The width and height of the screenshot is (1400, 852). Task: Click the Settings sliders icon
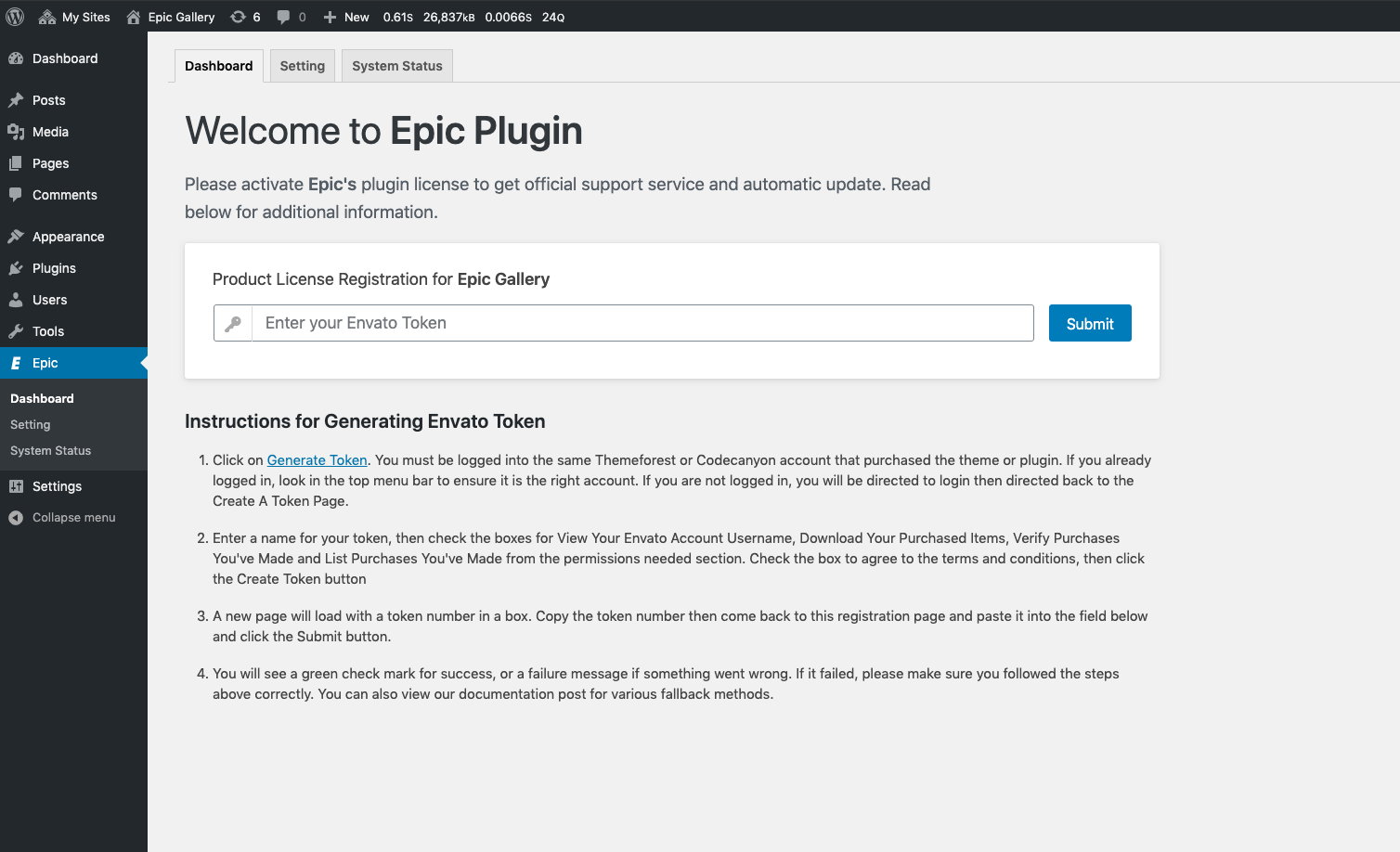coord(16,486)
